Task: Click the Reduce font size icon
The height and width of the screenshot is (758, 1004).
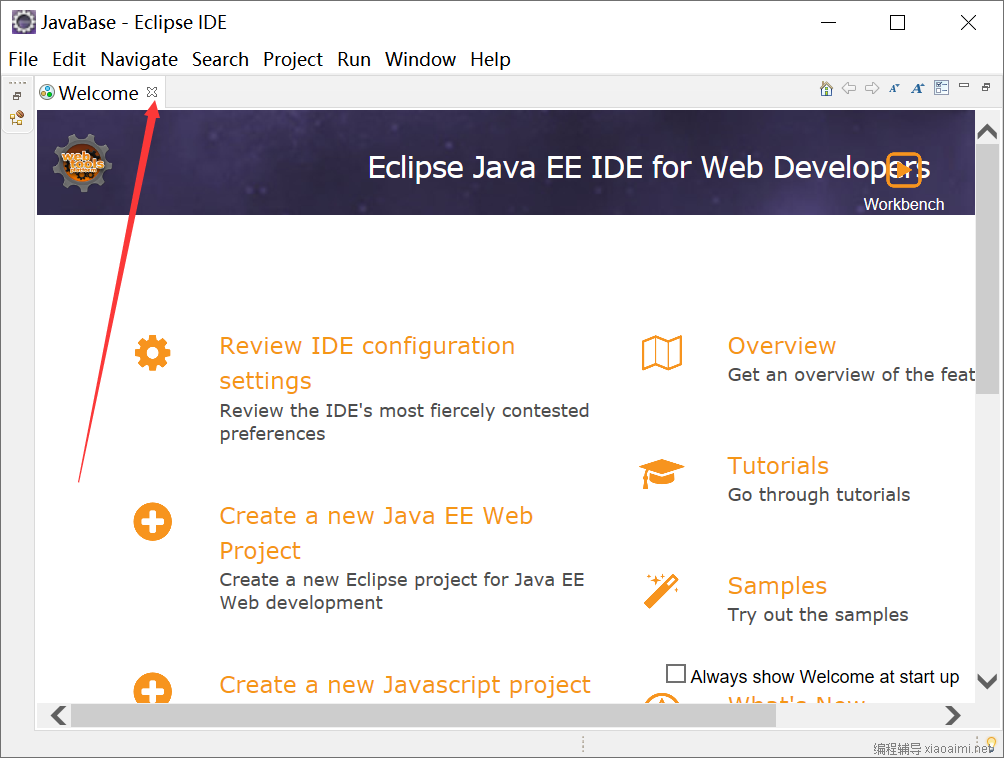Action: pos(895,88)
